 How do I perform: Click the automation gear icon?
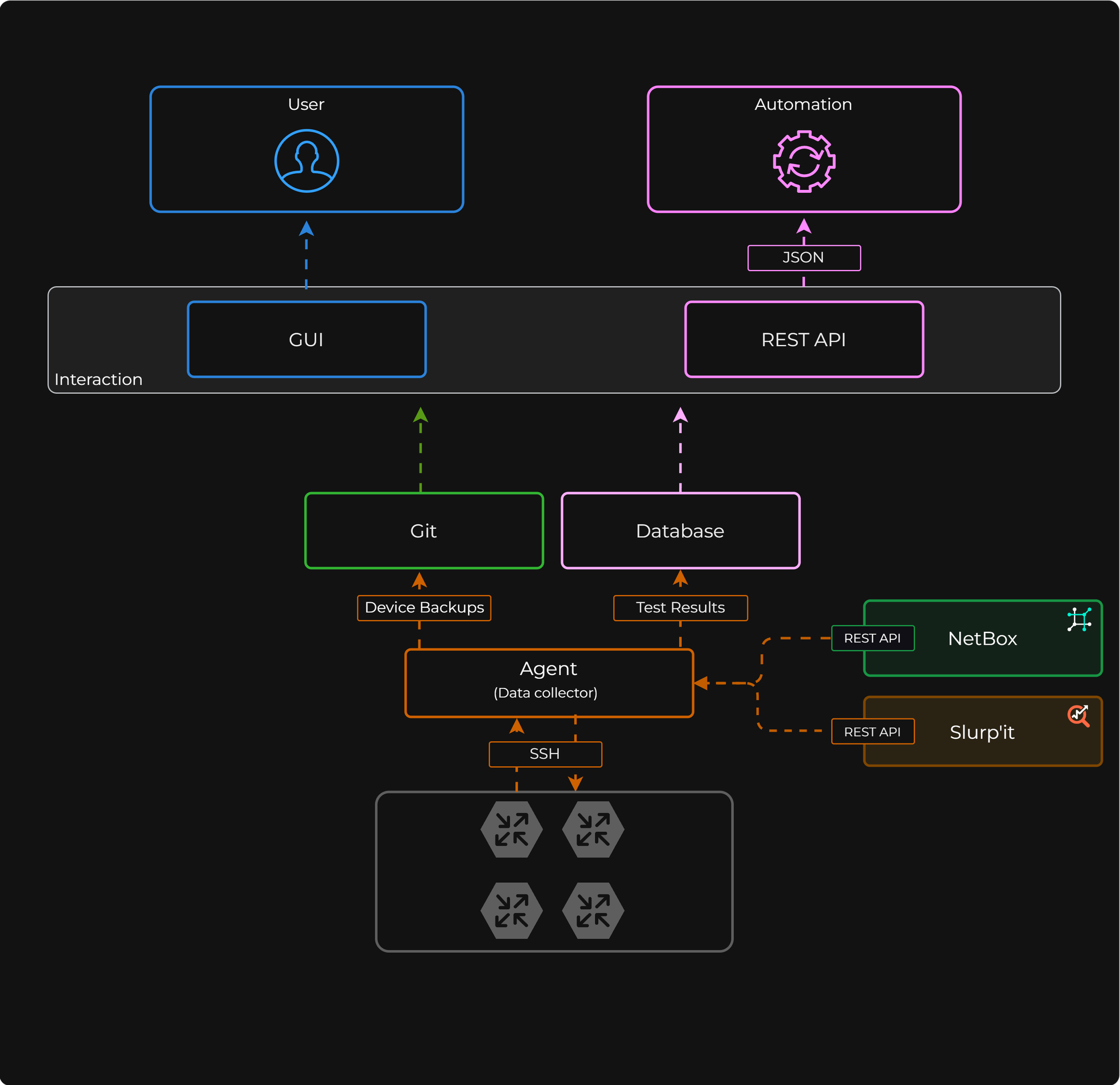(x=804, y=161)
